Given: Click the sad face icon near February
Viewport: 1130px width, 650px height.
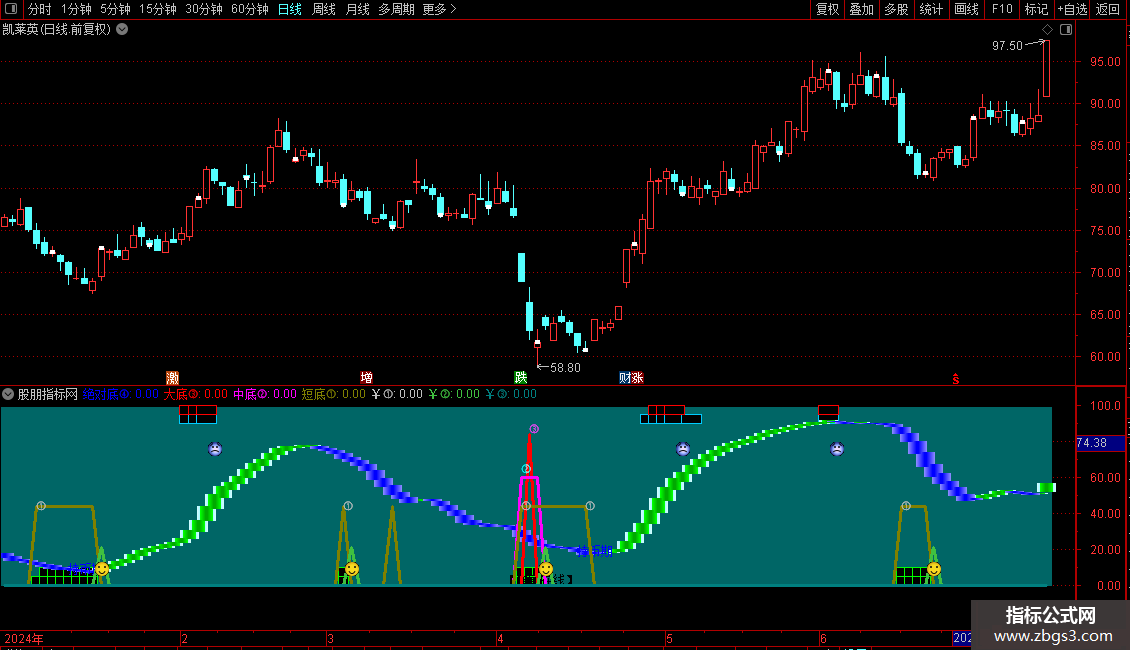Looking at the screenshot, I should click(215, 449).
